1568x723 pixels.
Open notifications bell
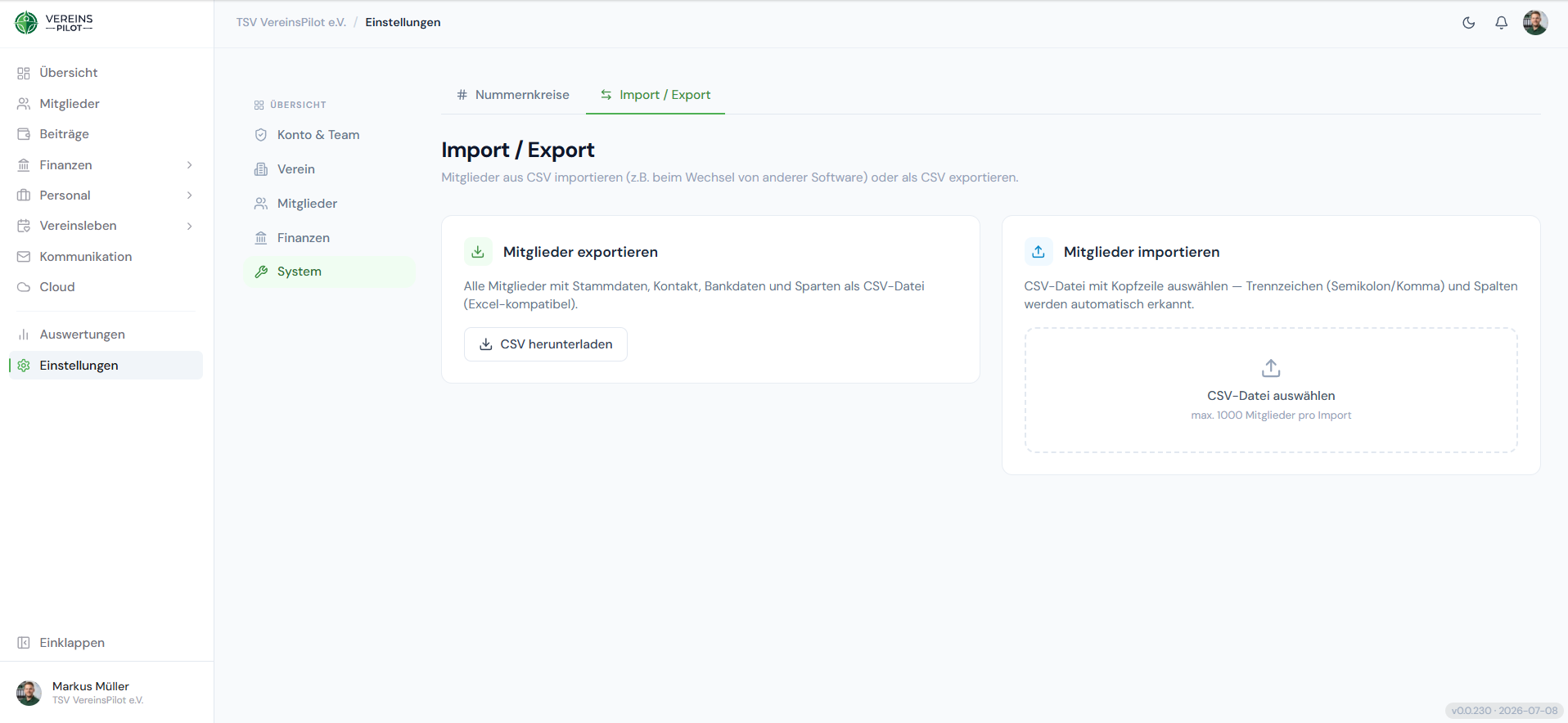1502,23
